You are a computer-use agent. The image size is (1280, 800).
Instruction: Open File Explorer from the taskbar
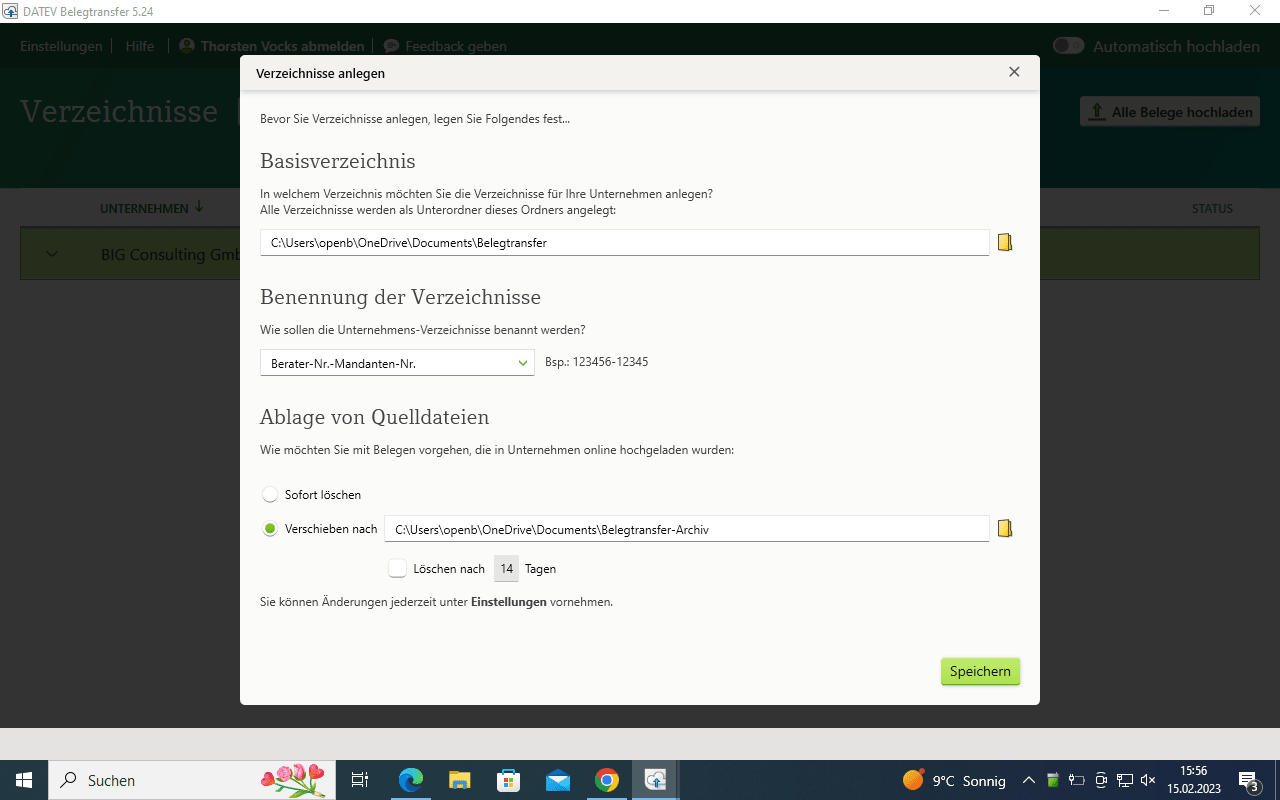459,780
